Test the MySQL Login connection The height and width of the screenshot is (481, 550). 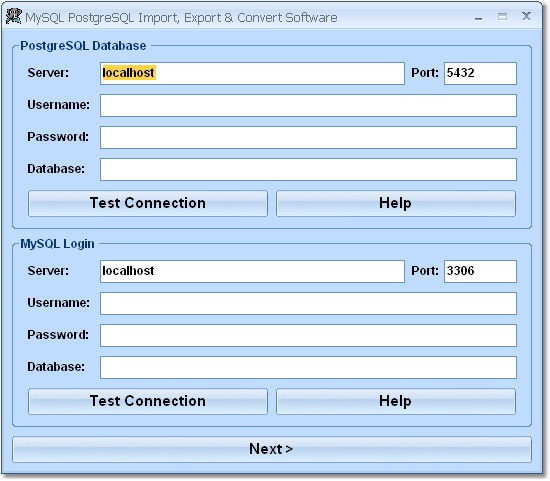(148, 401)
